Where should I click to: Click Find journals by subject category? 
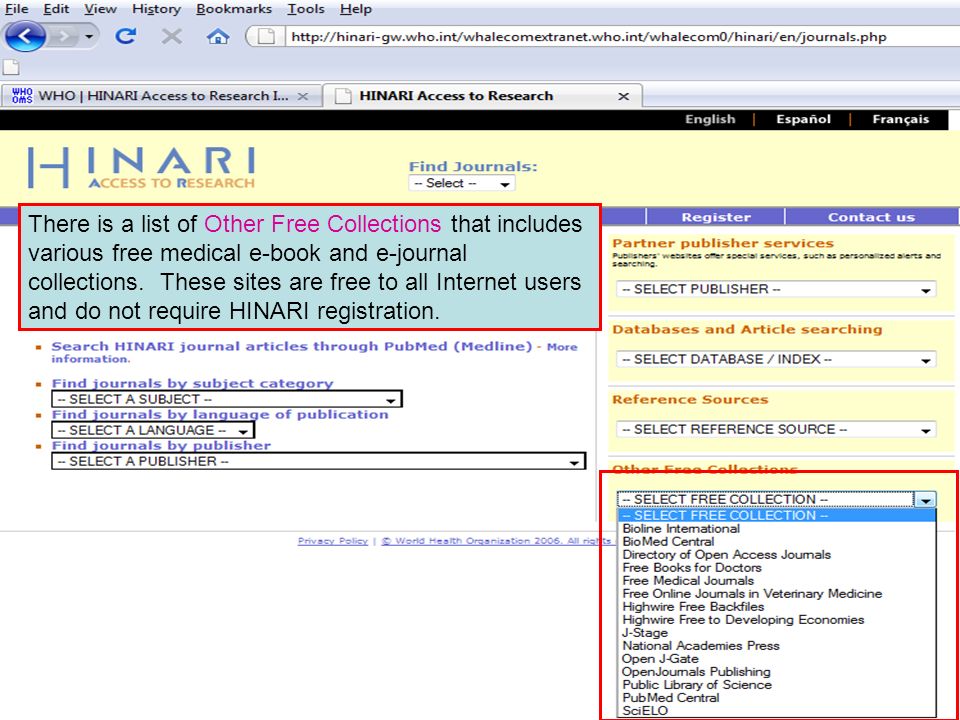192,383
